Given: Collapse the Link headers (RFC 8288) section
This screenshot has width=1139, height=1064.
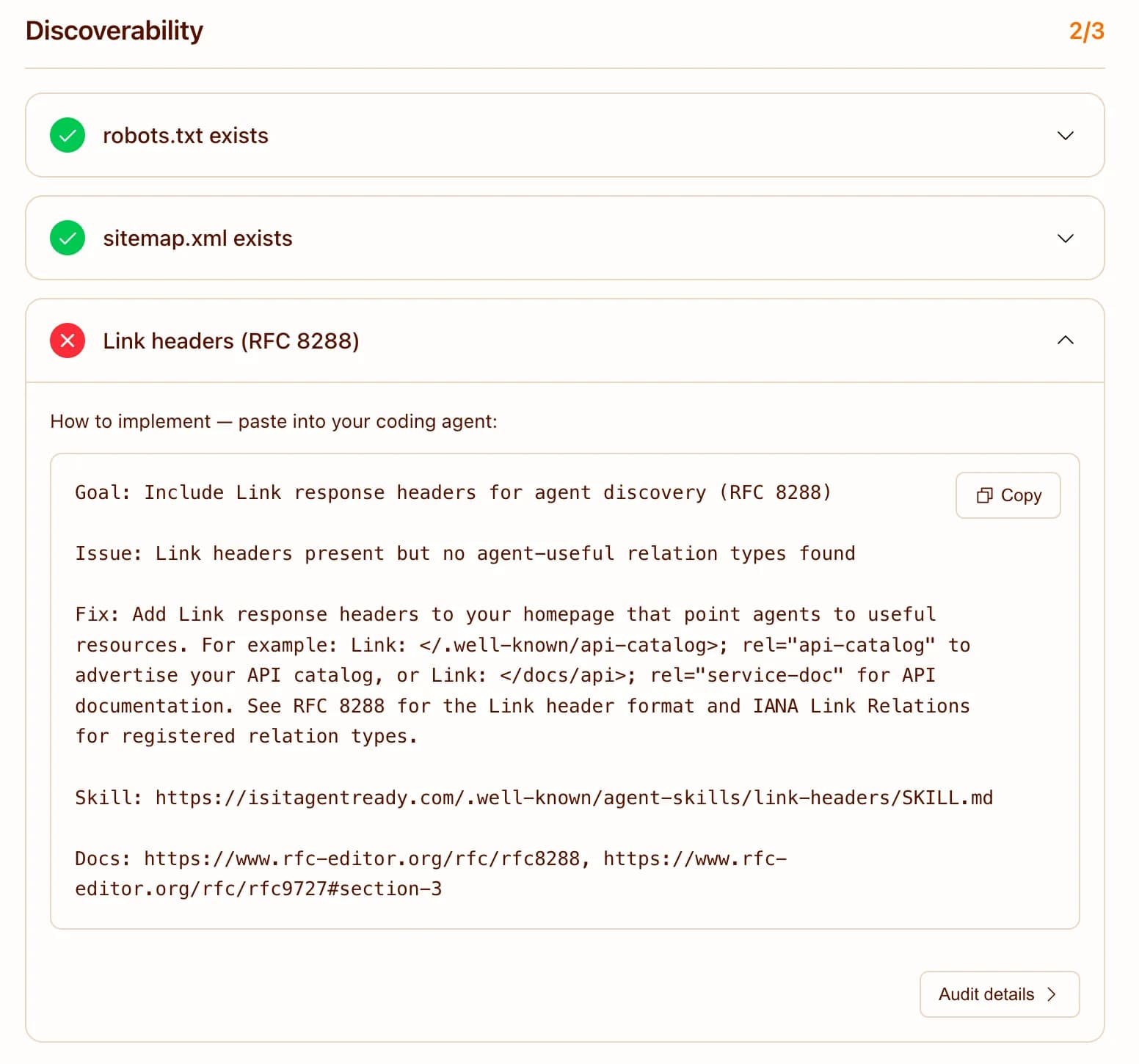Looking at the screenshot, I should point(1065,340).
